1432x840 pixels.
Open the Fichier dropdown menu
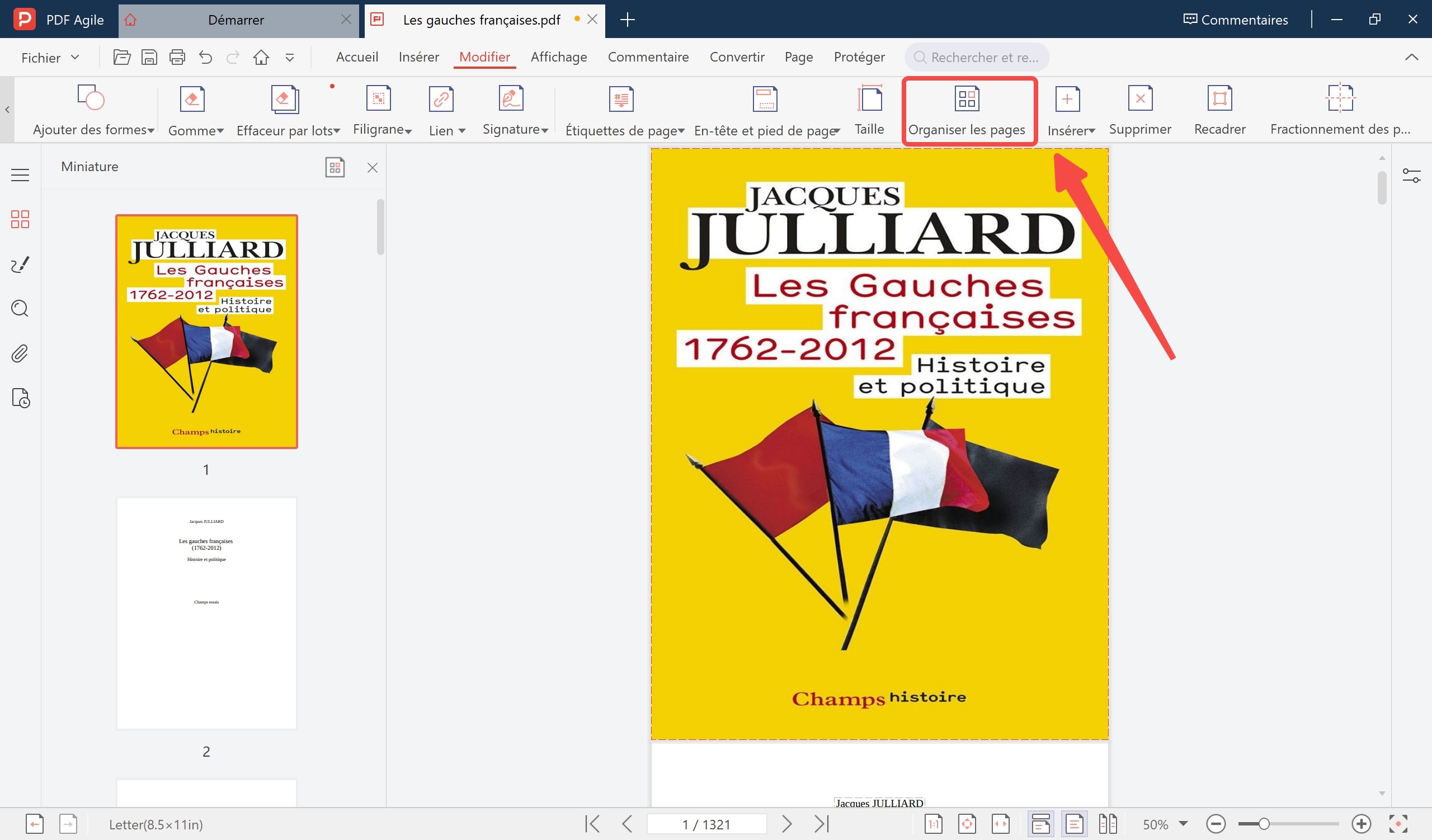click(50, 58)
